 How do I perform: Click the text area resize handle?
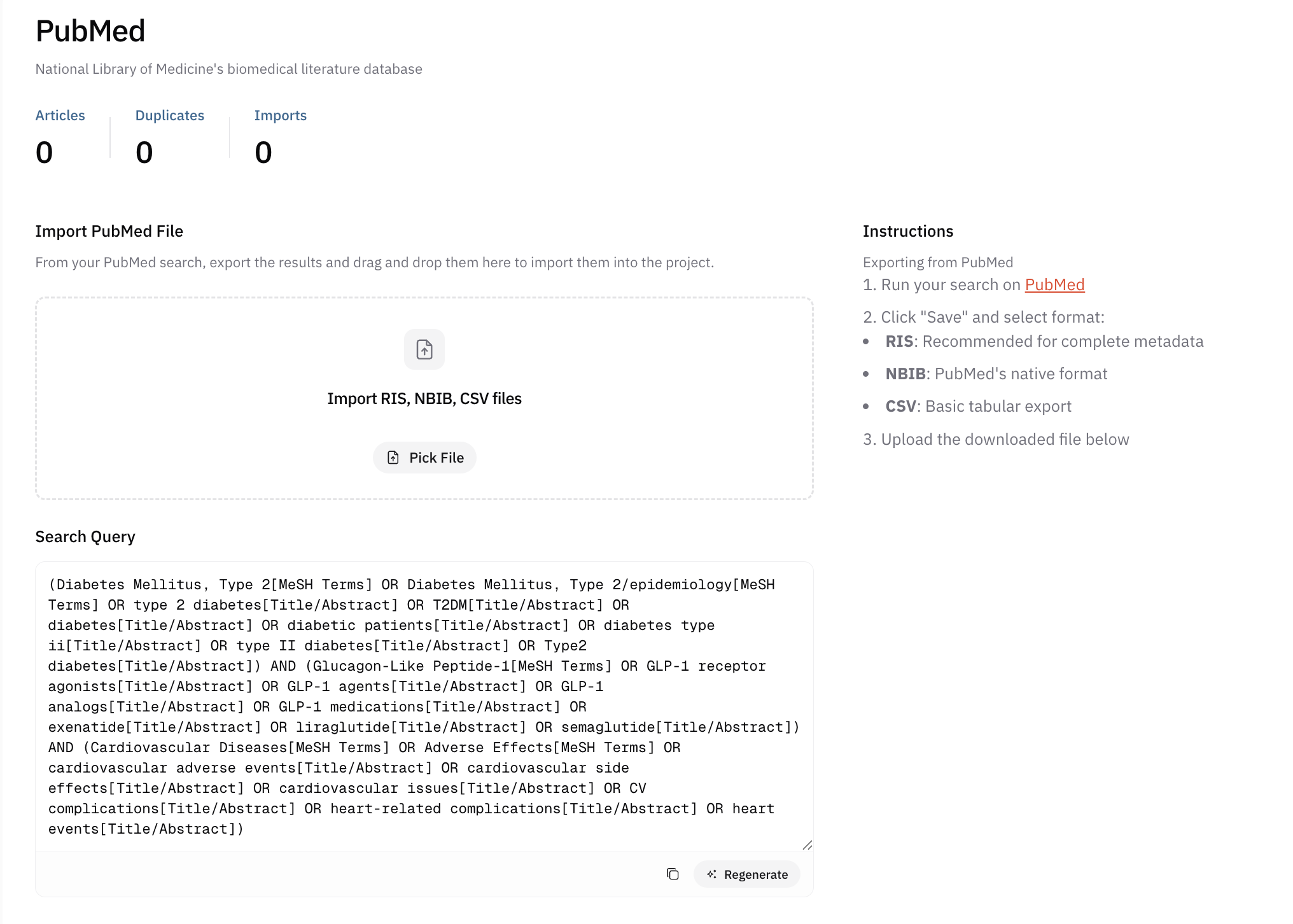[x=807, y=845]
